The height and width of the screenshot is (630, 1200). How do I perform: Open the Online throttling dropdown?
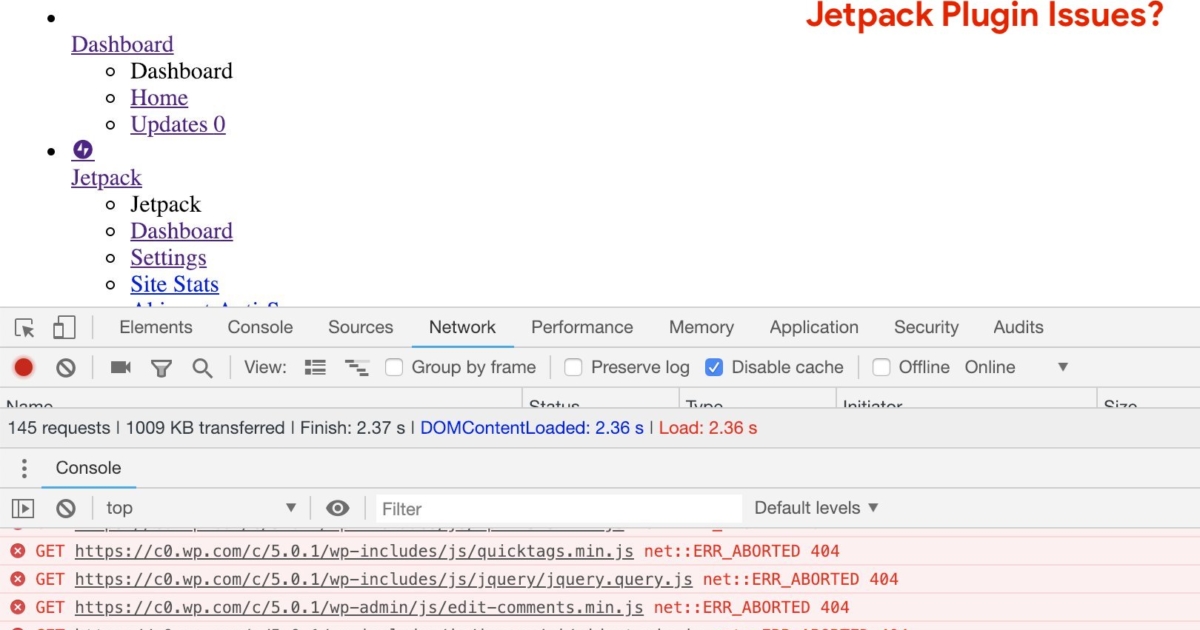coord(1016,368)
